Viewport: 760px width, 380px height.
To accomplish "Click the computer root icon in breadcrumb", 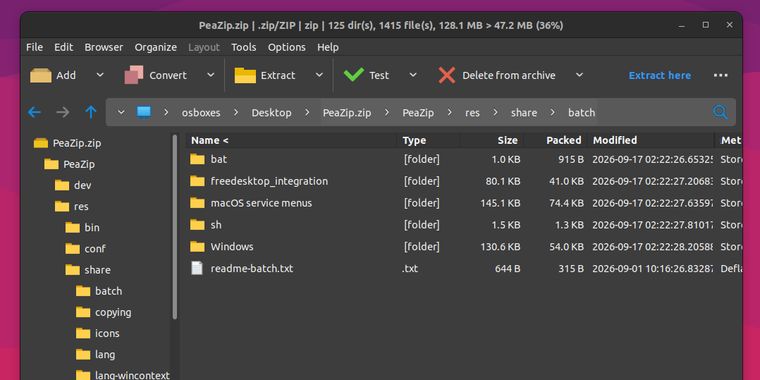I will [144, 112].
